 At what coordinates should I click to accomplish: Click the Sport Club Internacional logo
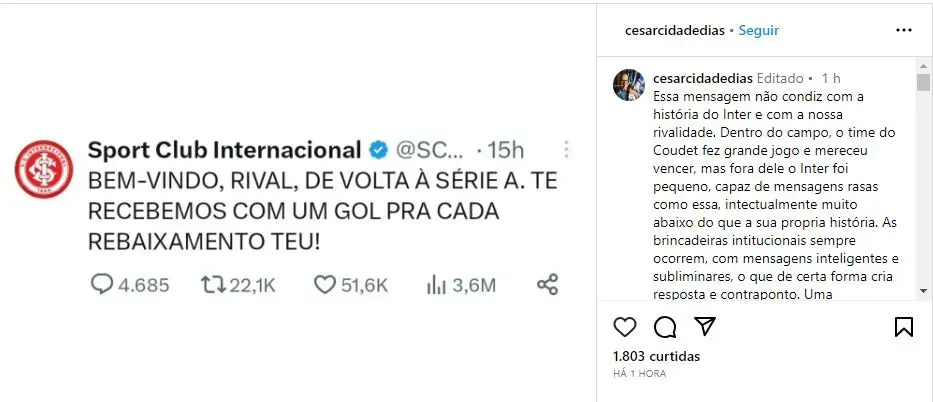(44, 167)
